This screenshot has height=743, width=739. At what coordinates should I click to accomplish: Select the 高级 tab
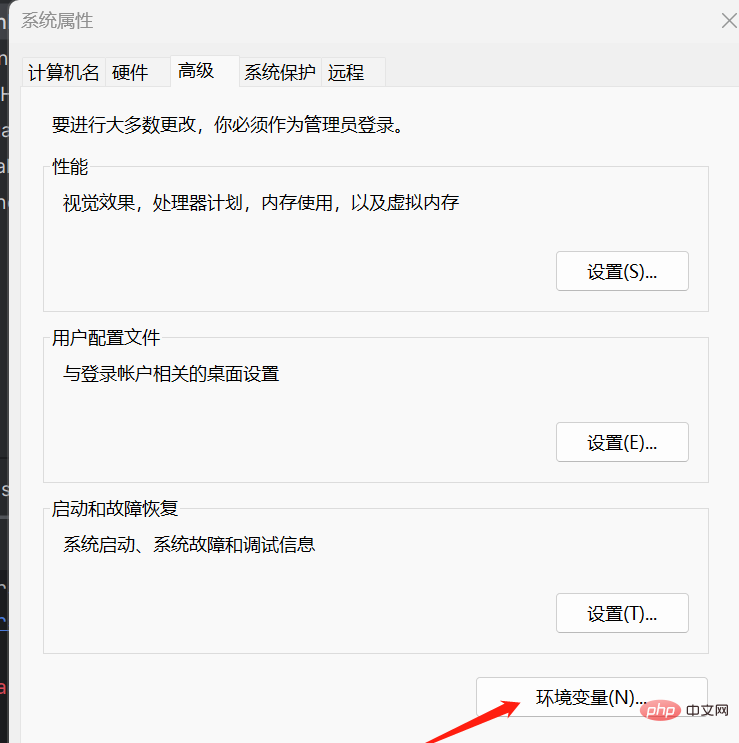(205, 71)
